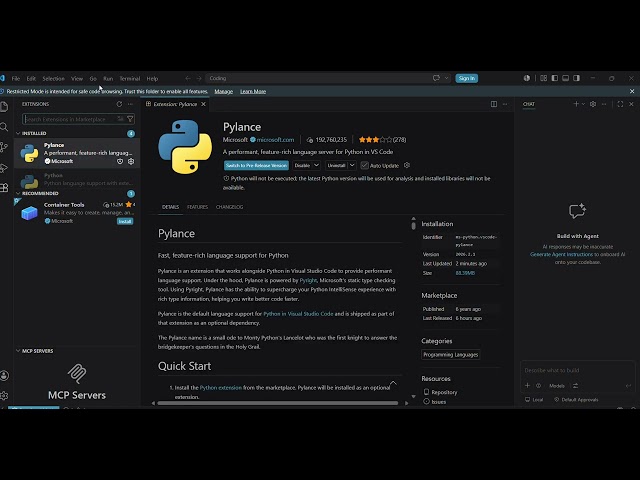This screenshot has height=480, width=640.
Task: Click Switch to Pre-Release Version button
Action: [256, 165]
